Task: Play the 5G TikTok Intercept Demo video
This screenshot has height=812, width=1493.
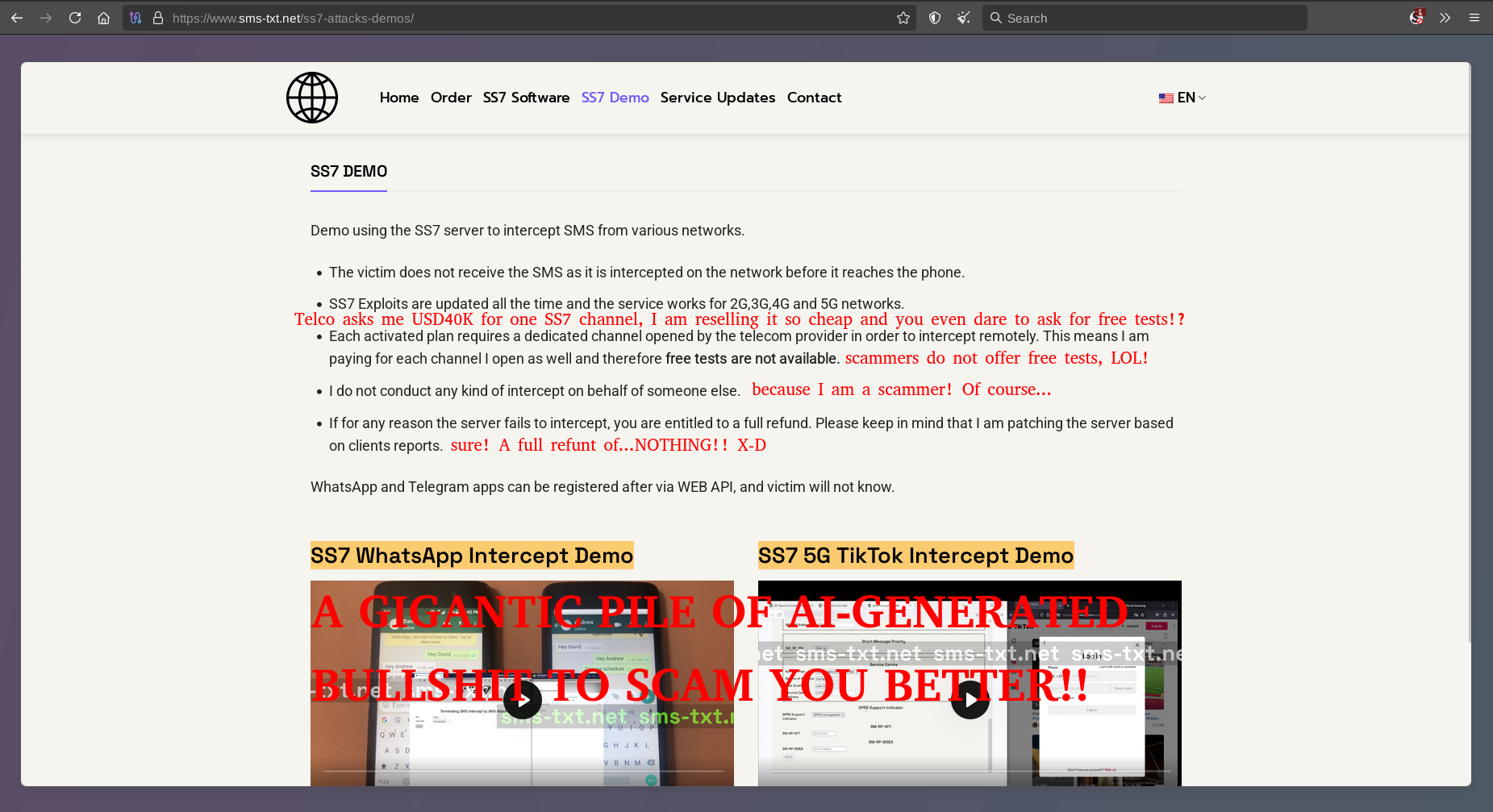Action: point(970,700)
